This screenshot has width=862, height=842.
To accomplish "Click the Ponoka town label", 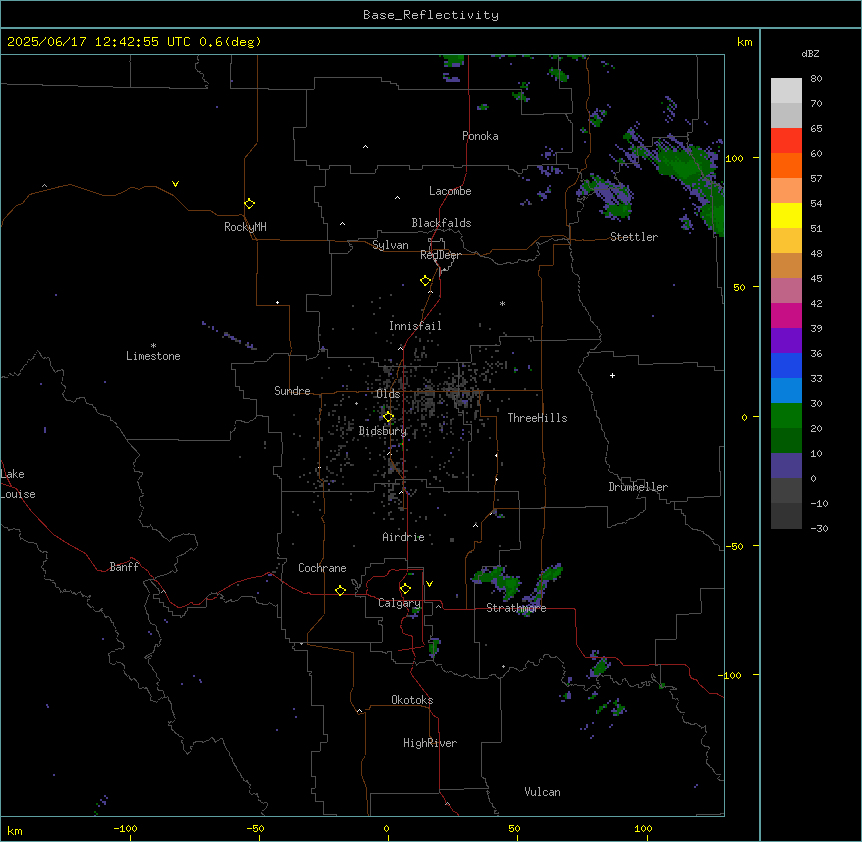I will pyautogui.click(x=480, y=136).
